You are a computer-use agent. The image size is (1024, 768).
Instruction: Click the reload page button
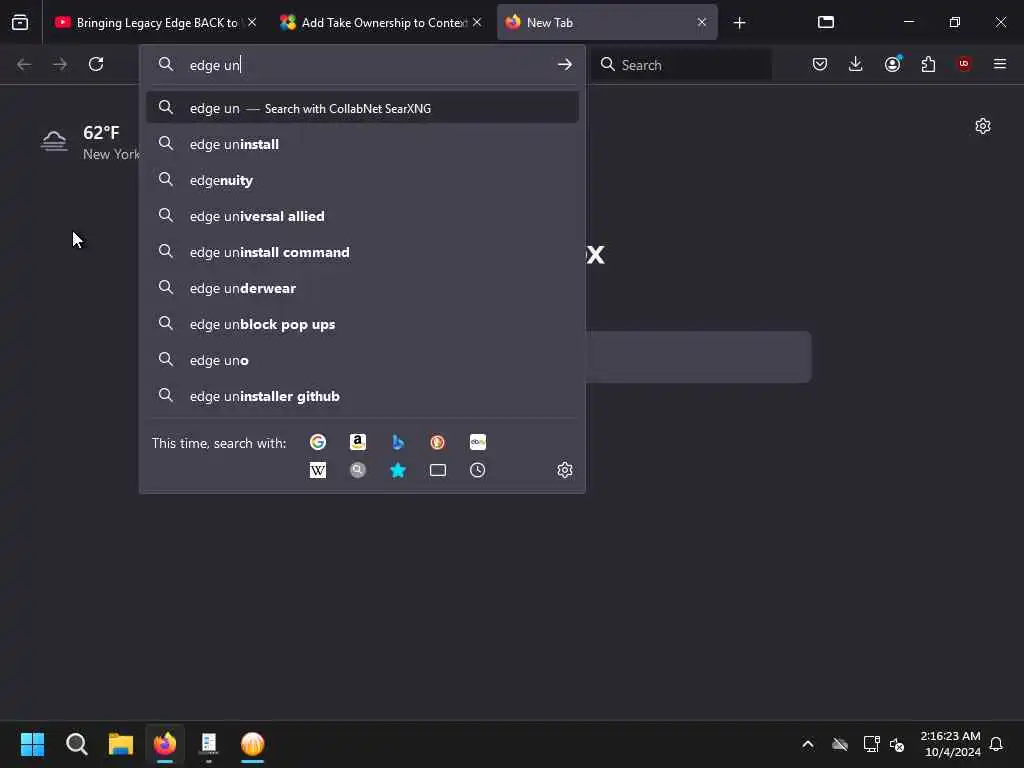tap(96, 64)
